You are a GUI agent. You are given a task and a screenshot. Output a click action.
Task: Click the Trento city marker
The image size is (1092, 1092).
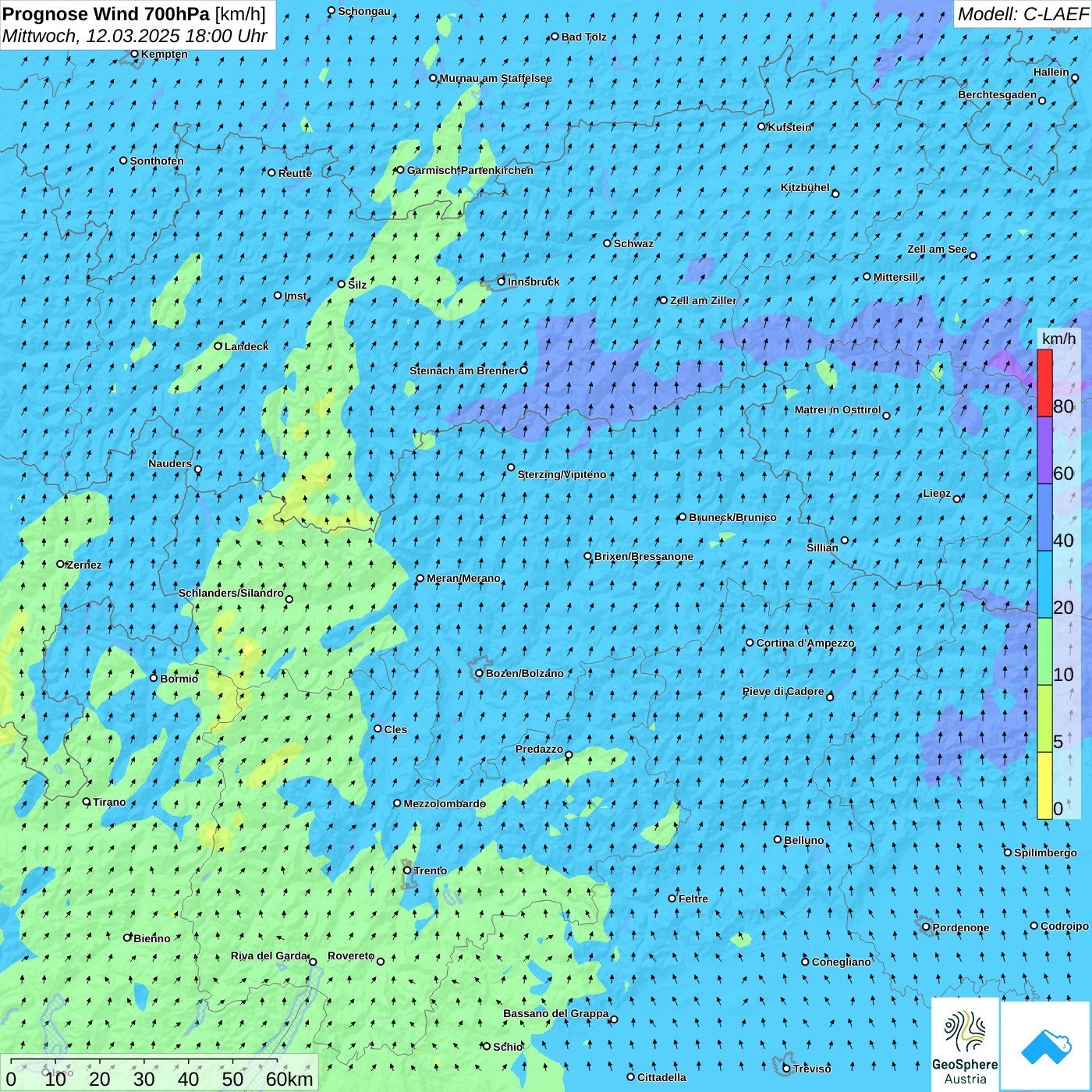click(407, 870)
